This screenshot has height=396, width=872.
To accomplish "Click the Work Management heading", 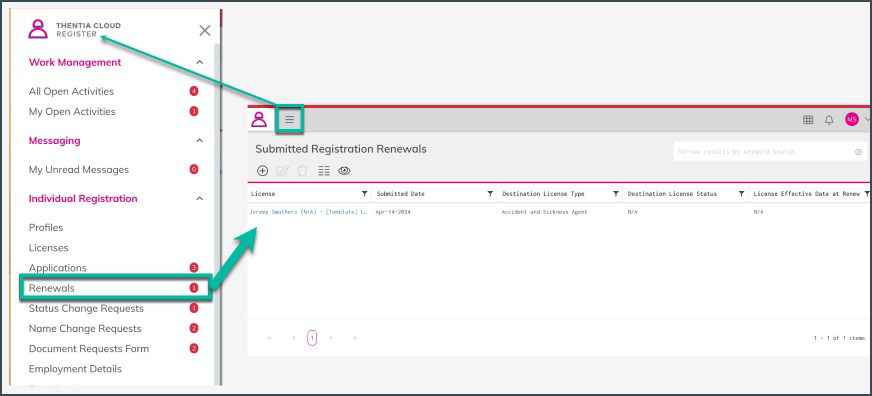I will pos(75,62).
